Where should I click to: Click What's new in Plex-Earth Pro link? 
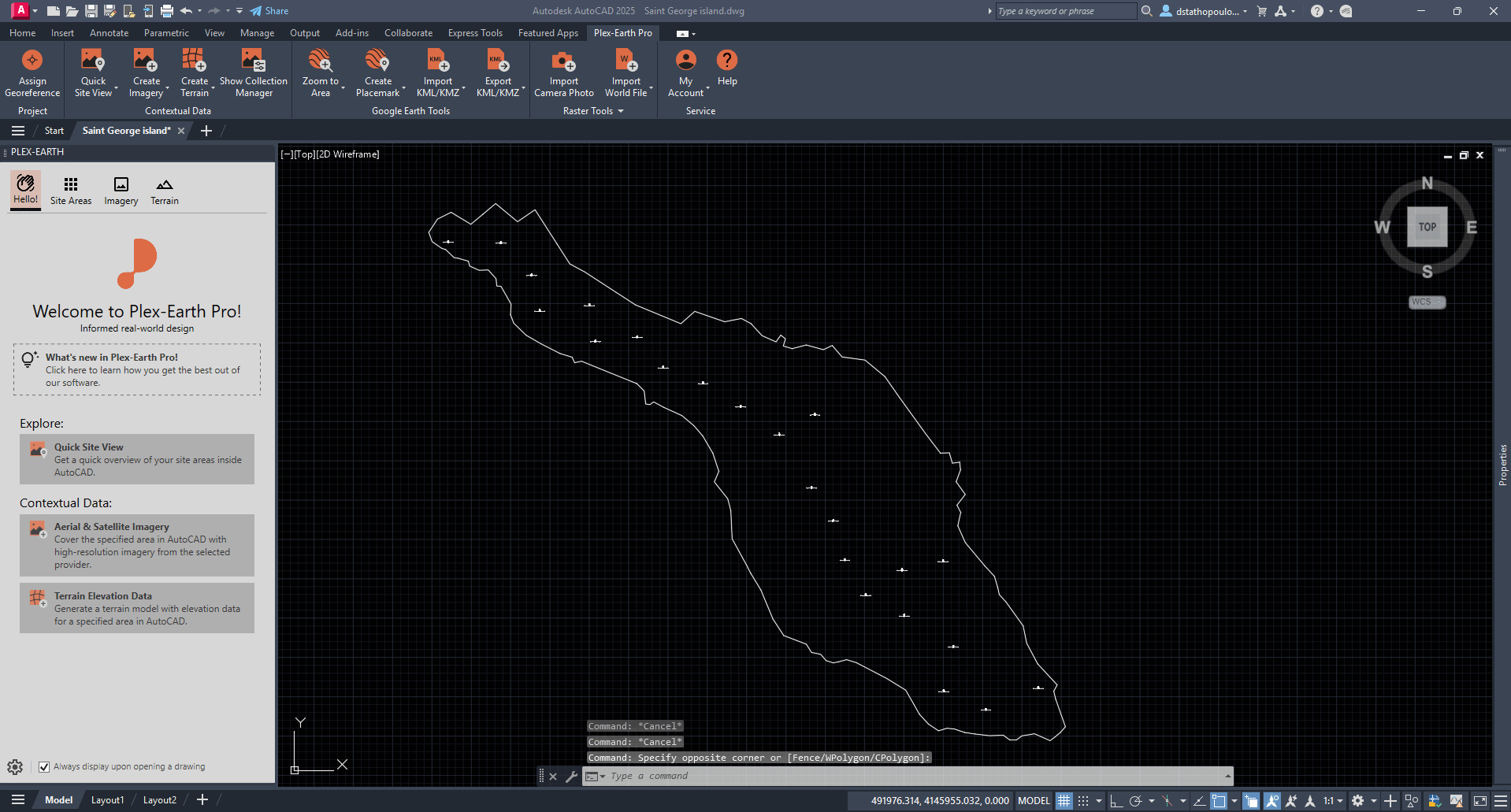coord(137,369)
